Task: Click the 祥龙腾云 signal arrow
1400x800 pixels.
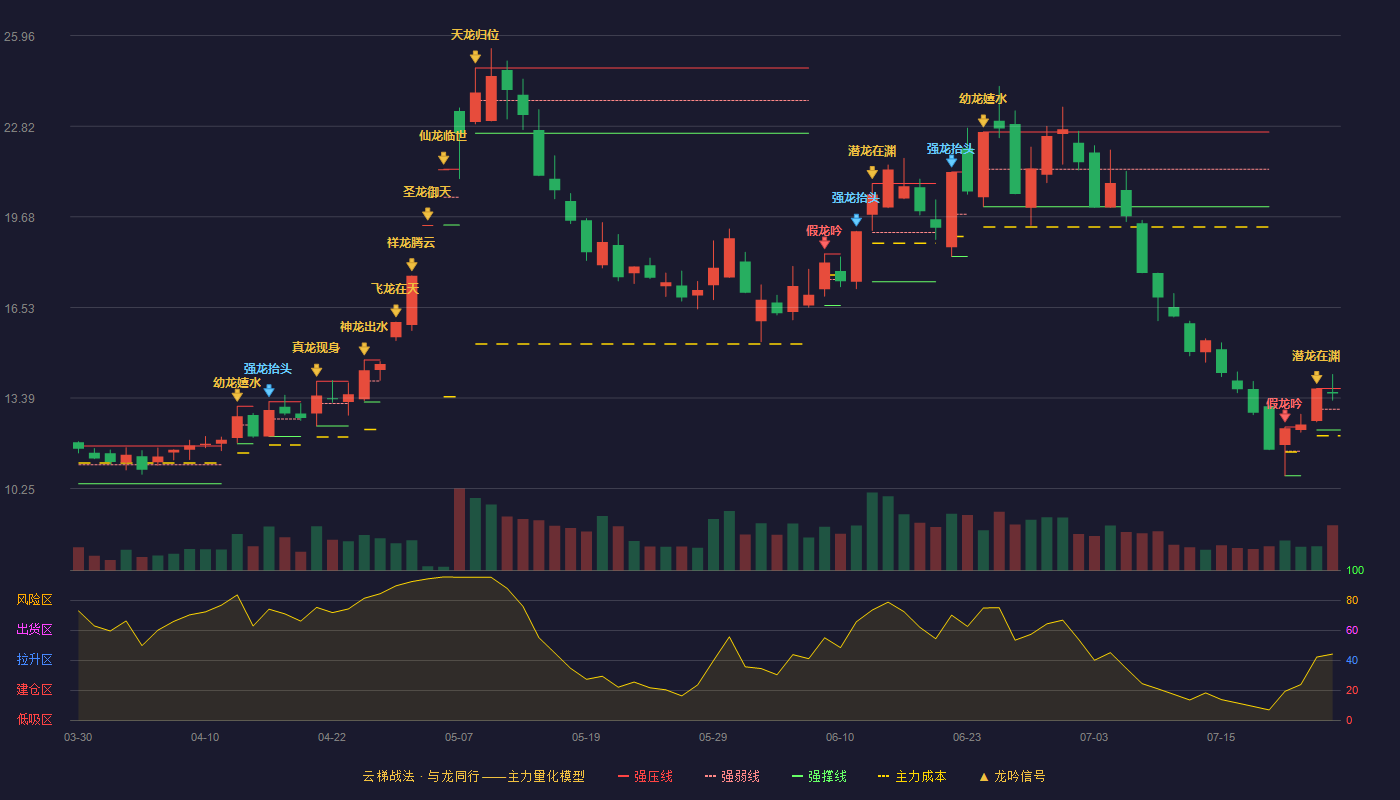Action: click(411, 265)
